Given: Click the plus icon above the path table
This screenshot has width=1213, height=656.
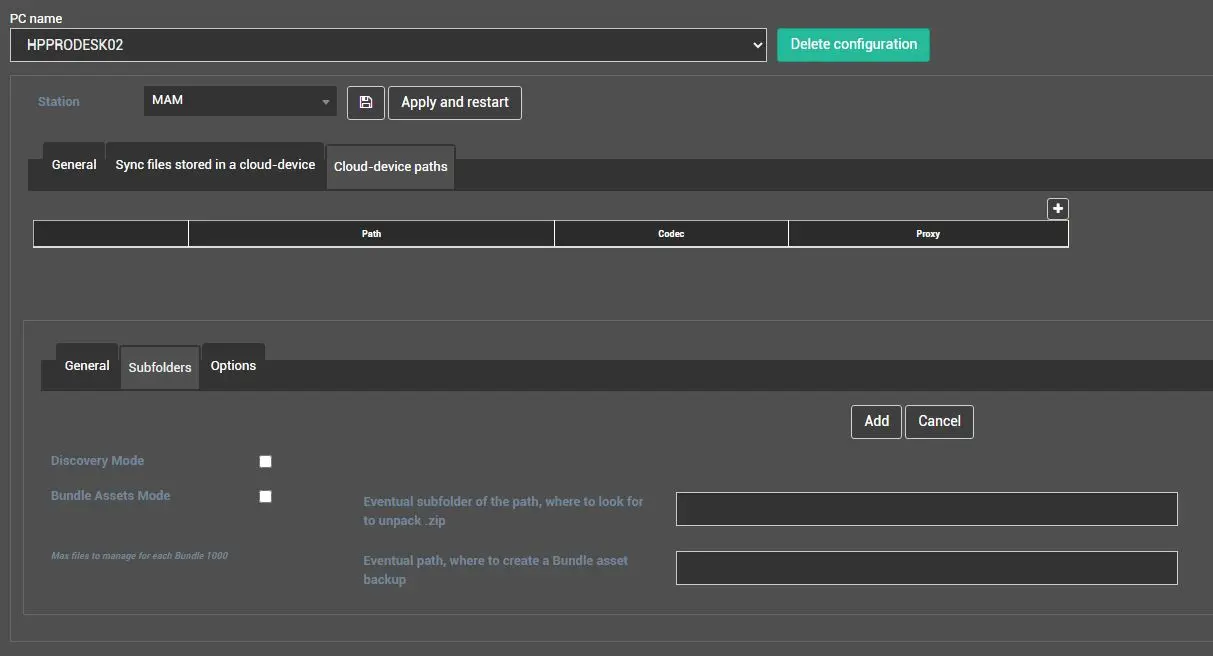Looking at the screenshot, I should tap(1058, 208).
